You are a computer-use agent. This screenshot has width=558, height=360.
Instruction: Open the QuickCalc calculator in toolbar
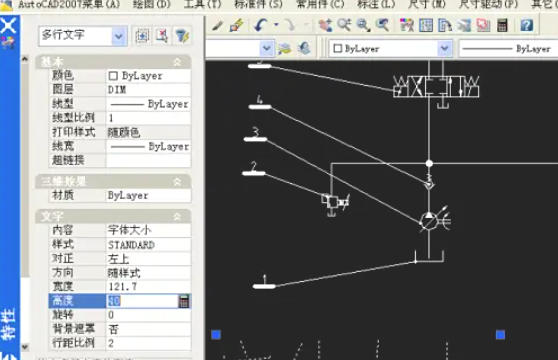[x=502, y=25]
